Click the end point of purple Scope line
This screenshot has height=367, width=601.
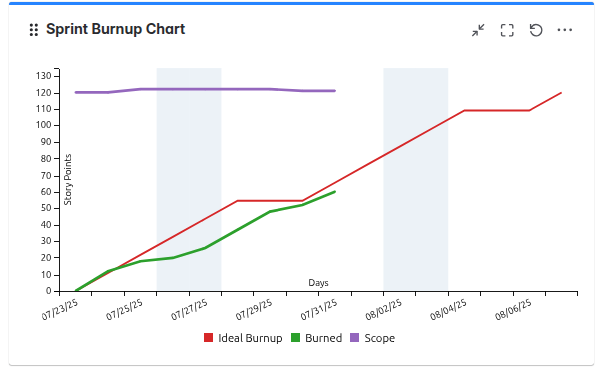click(335, 91)
